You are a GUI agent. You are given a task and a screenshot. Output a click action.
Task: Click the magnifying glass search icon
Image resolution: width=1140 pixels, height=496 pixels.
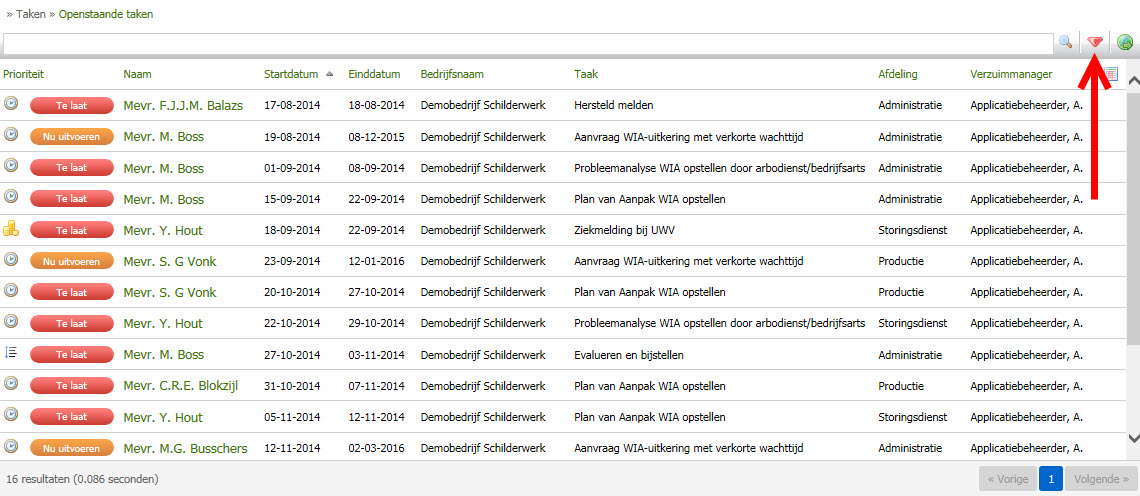pos(1066,42)
